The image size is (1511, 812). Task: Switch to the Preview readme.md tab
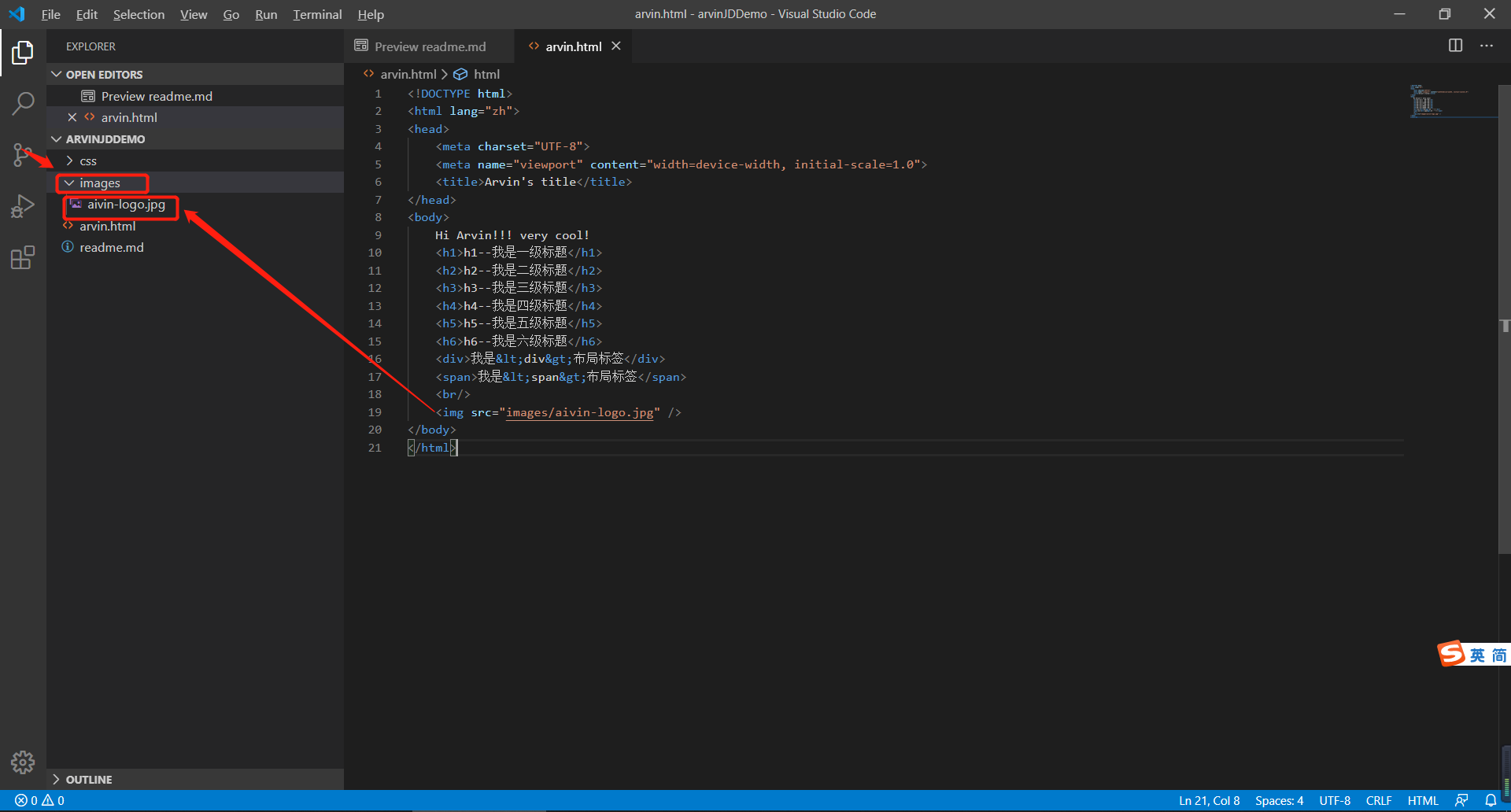(429, 46)
